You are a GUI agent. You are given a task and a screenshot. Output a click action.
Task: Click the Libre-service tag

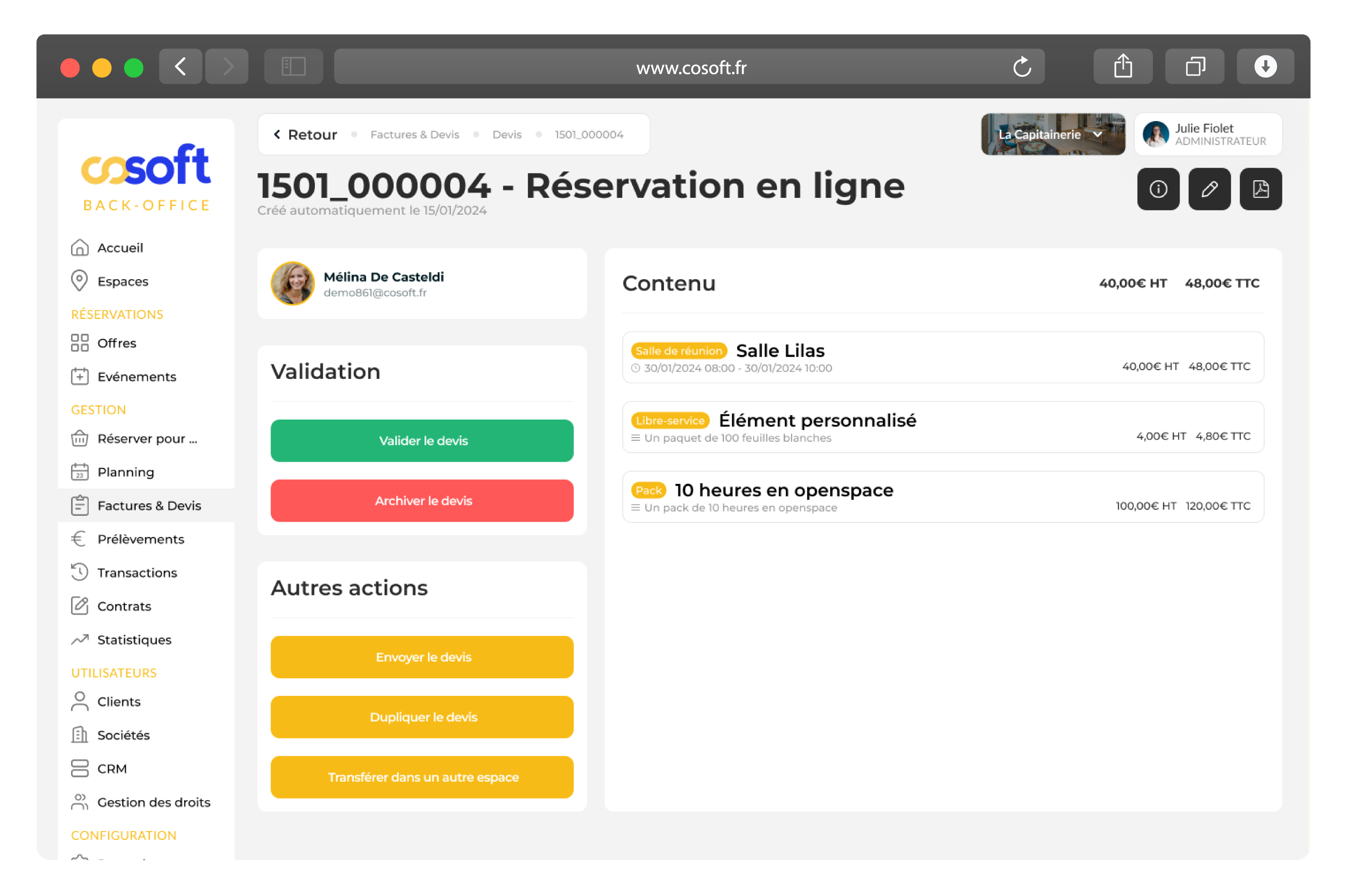(670, 421)
